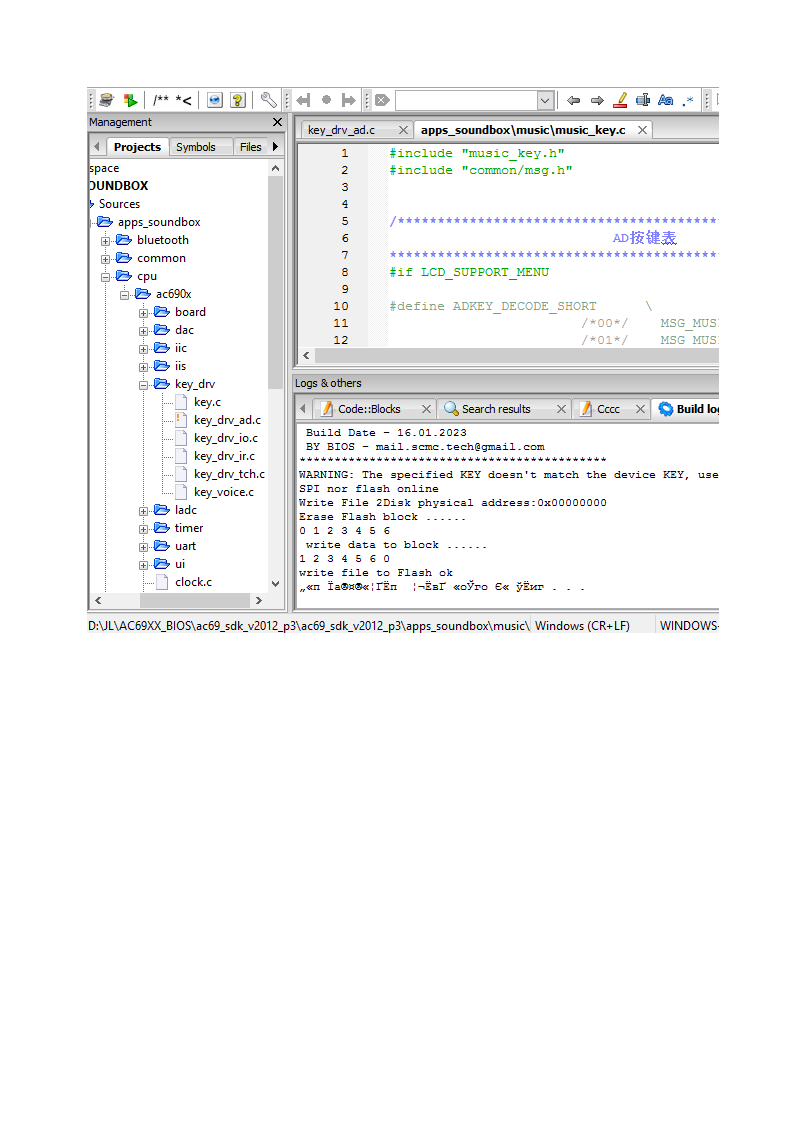Jump back with the gray left arrow
The image size is (793, 1122).
pos(303,100)
